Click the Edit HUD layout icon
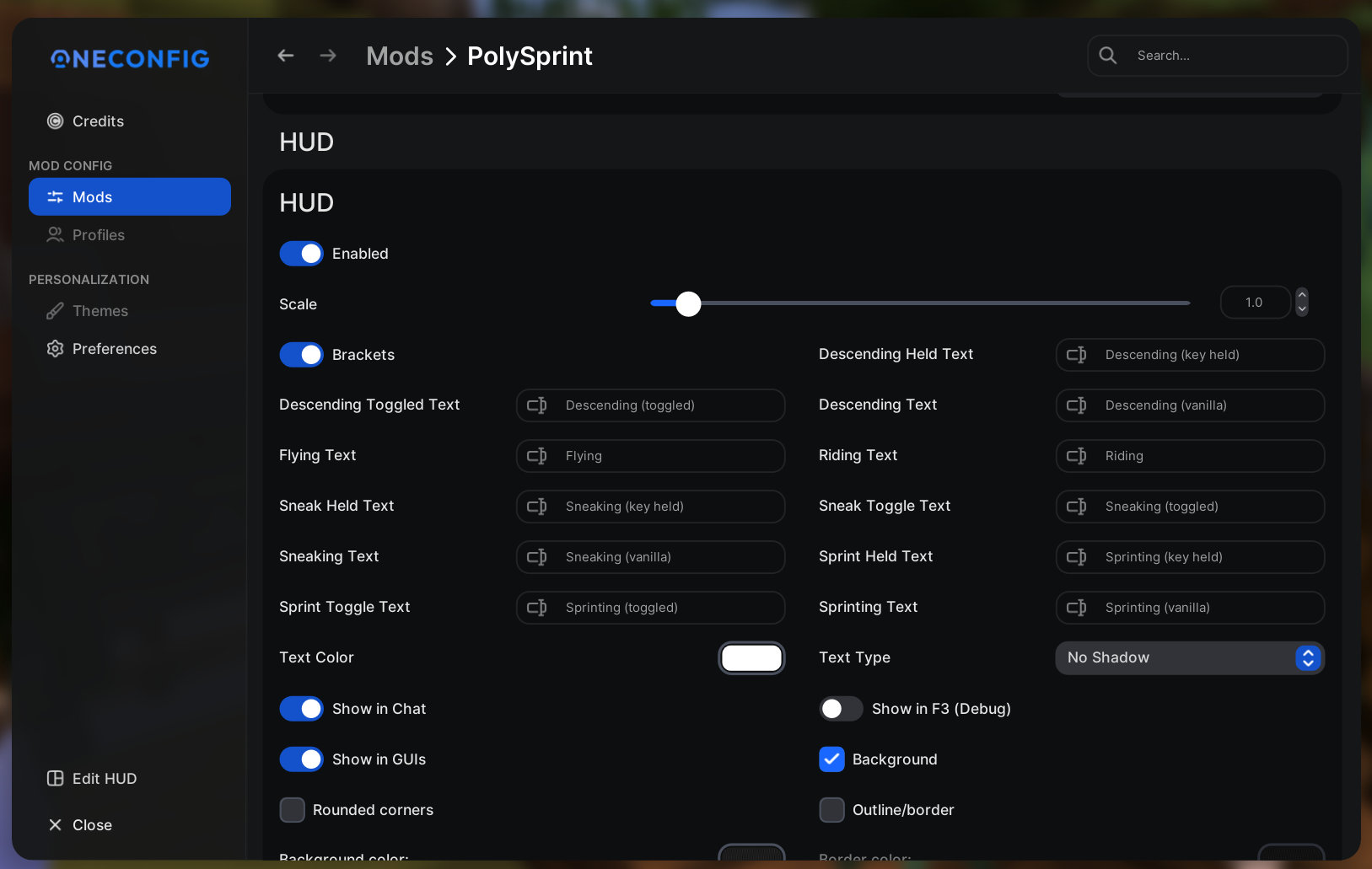This screenshot has width=1372, height=869. click(55, 779)
